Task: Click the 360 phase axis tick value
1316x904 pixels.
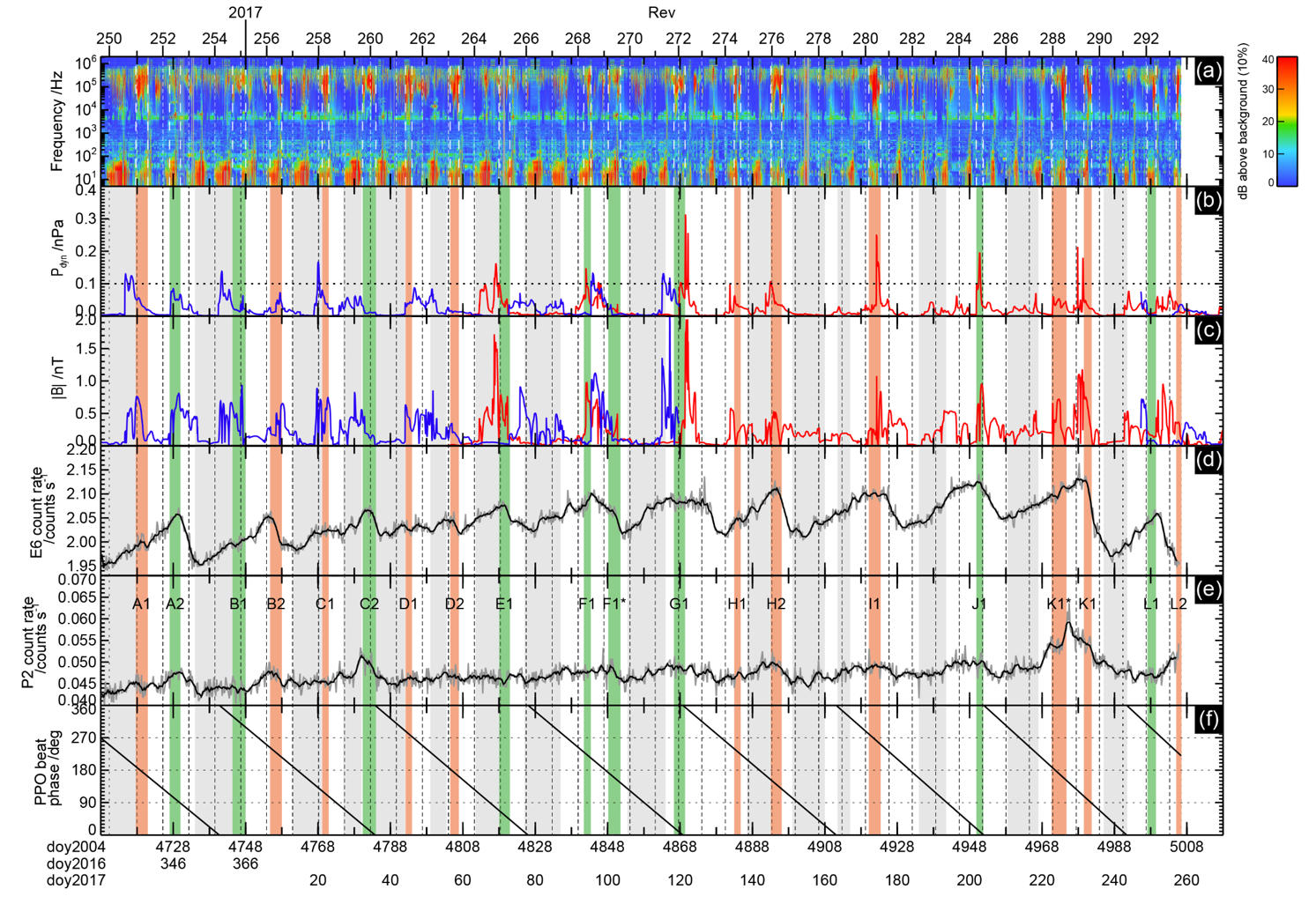Action: tap(84, 709)
